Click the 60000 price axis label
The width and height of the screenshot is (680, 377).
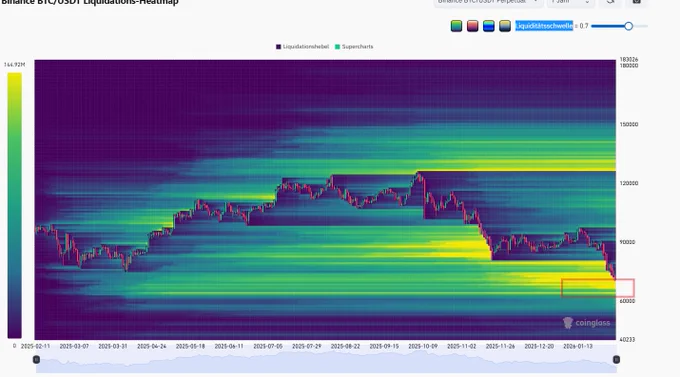click(627, 301)
